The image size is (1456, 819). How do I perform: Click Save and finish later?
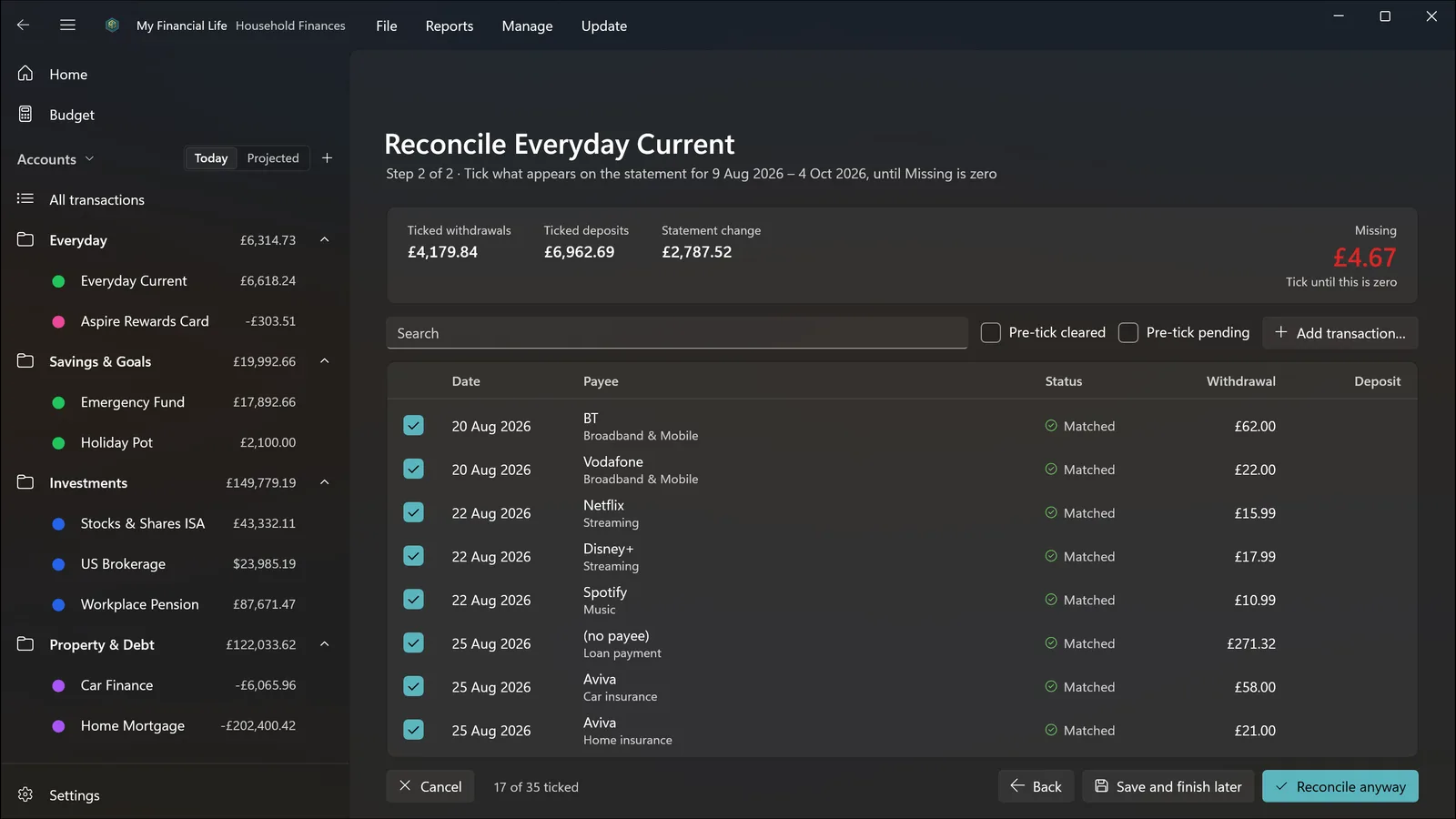[1168, 786]
